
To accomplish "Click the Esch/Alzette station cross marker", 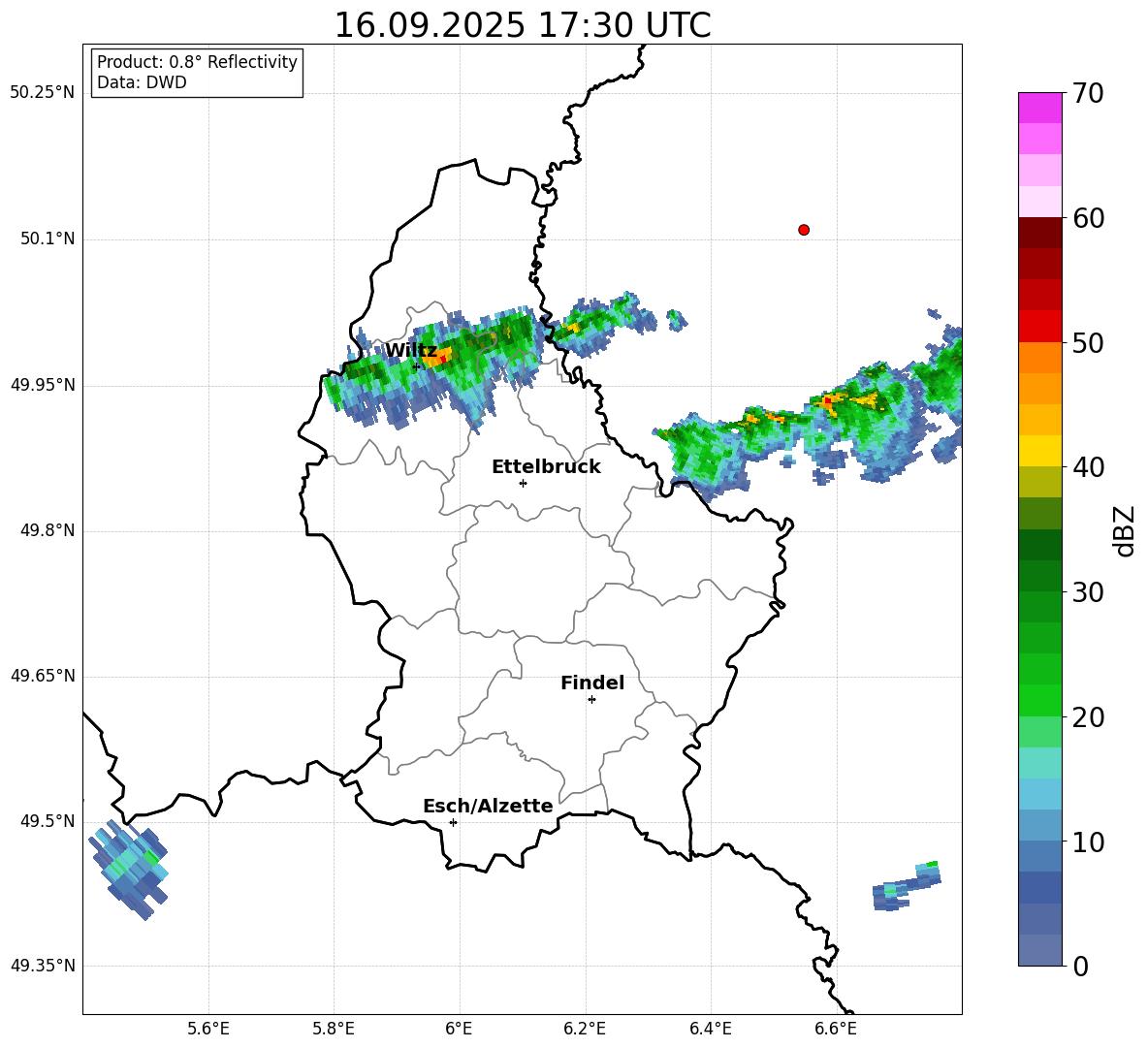I will pos(453,822).
